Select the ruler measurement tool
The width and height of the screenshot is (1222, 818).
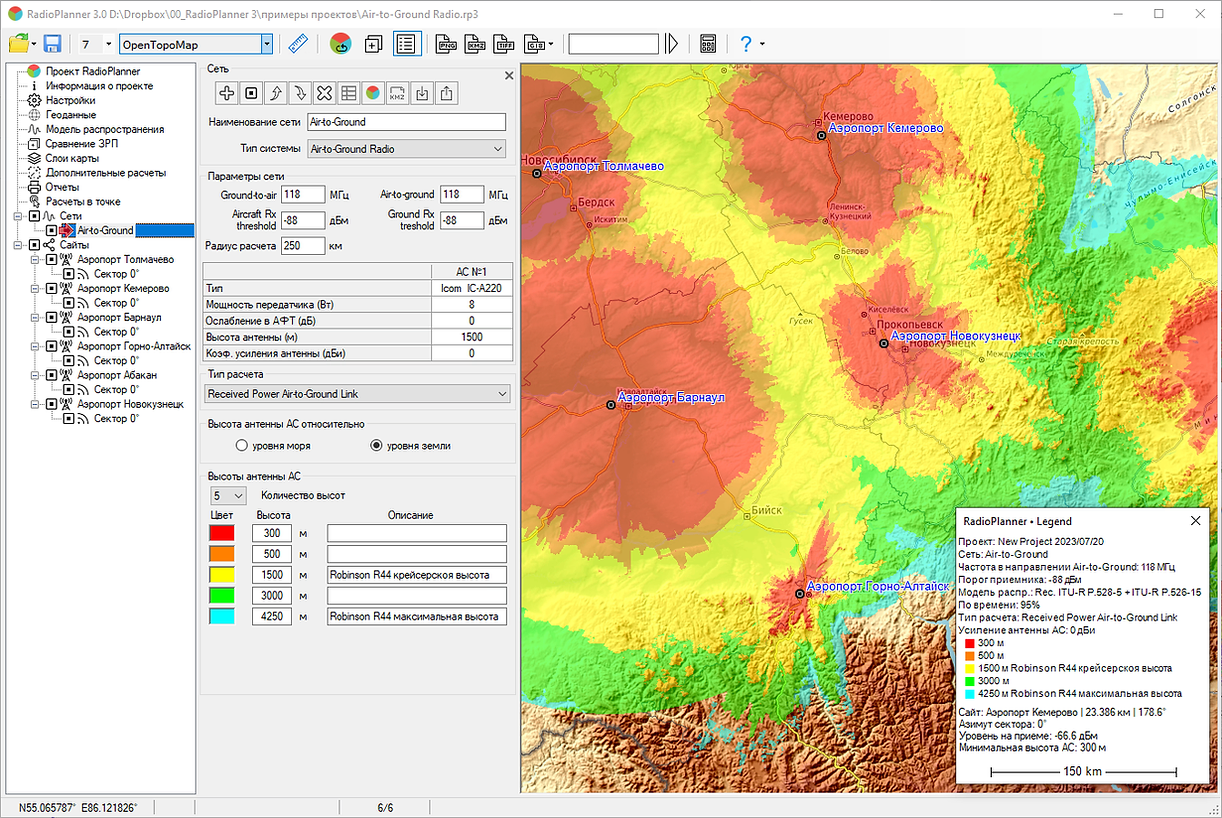pos(298,44)
